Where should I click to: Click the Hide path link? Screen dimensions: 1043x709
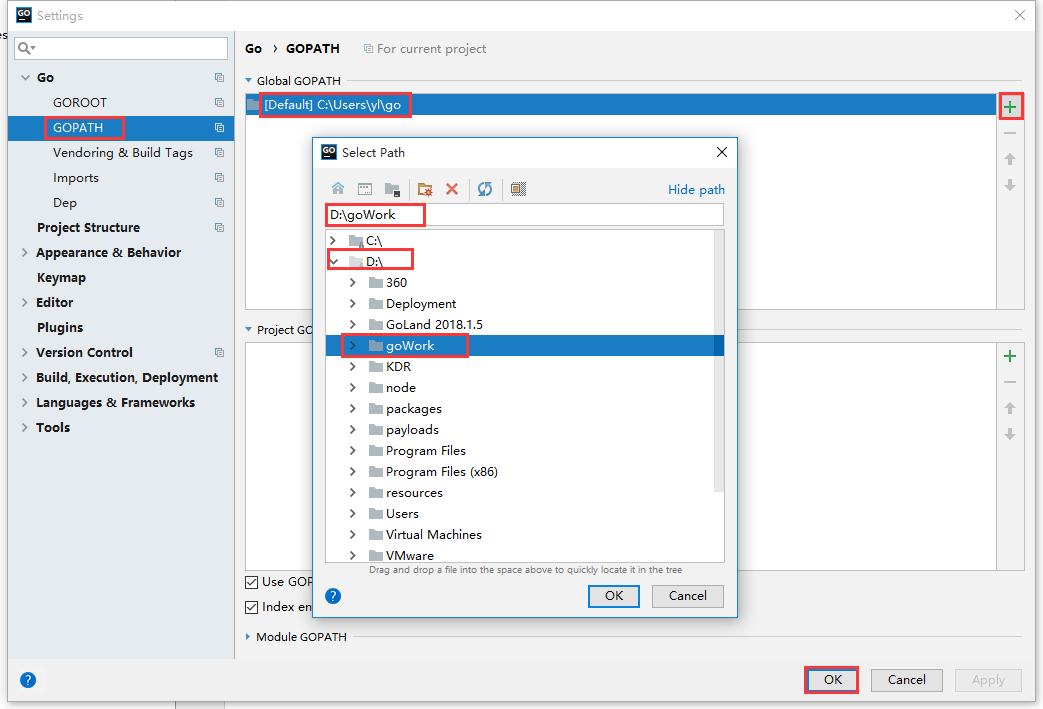coord(696,190)
